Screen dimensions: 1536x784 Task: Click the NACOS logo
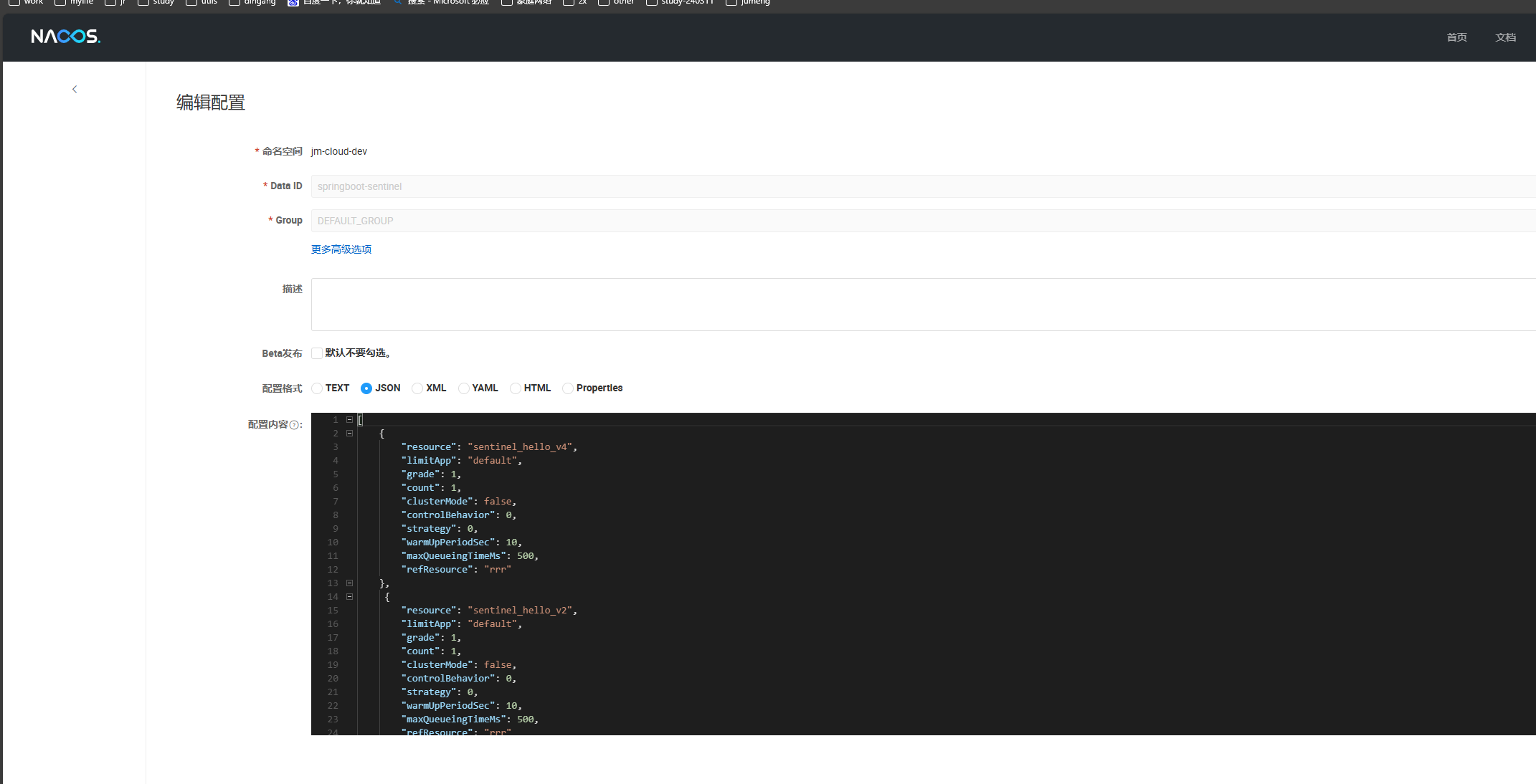pyautogui.click(x=65, y=37)
